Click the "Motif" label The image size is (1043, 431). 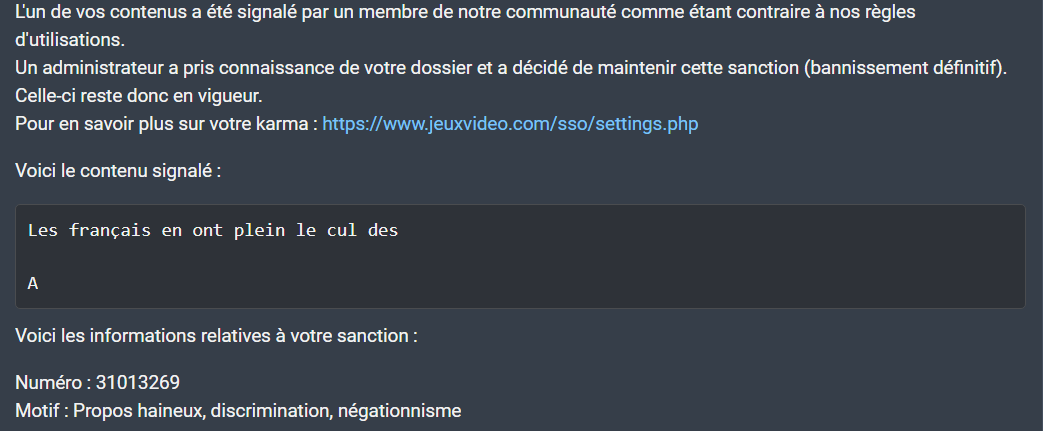pos(39,410)
